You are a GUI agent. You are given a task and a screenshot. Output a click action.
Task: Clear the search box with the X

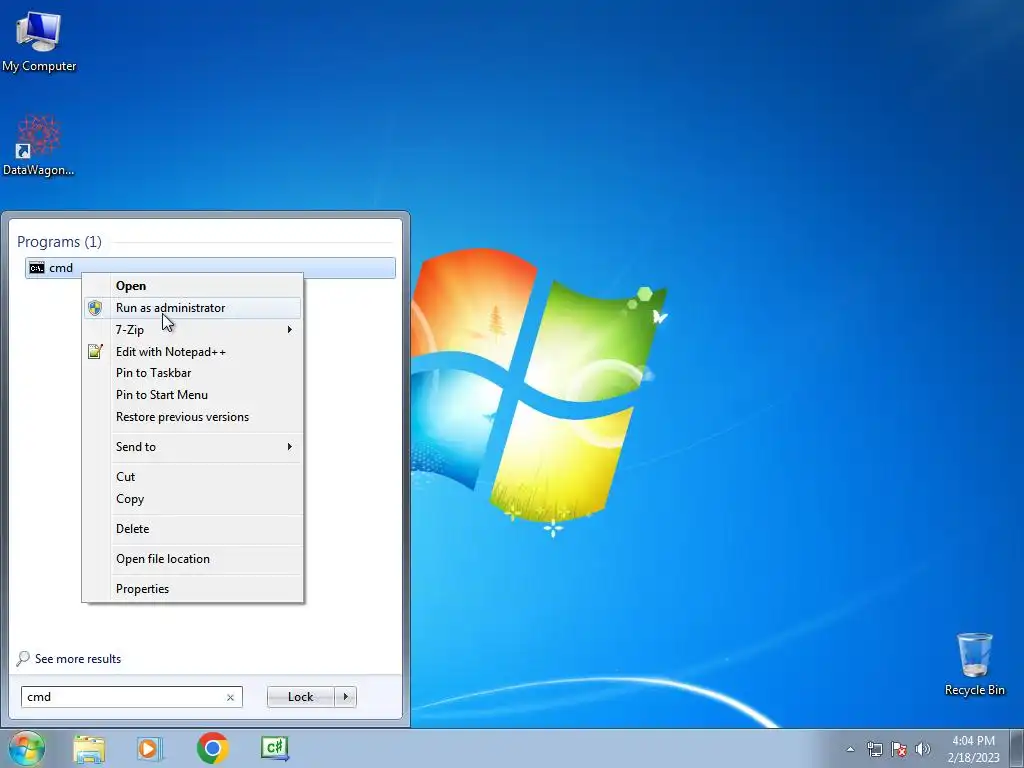pos(231,697)
